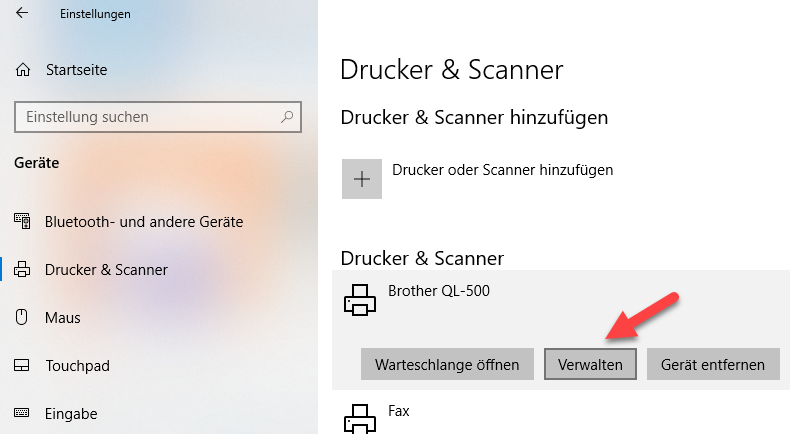Select the Maus mouse icon in the sidebar
The height and width of the screenshot is (434, 808).
coord(23,317)
